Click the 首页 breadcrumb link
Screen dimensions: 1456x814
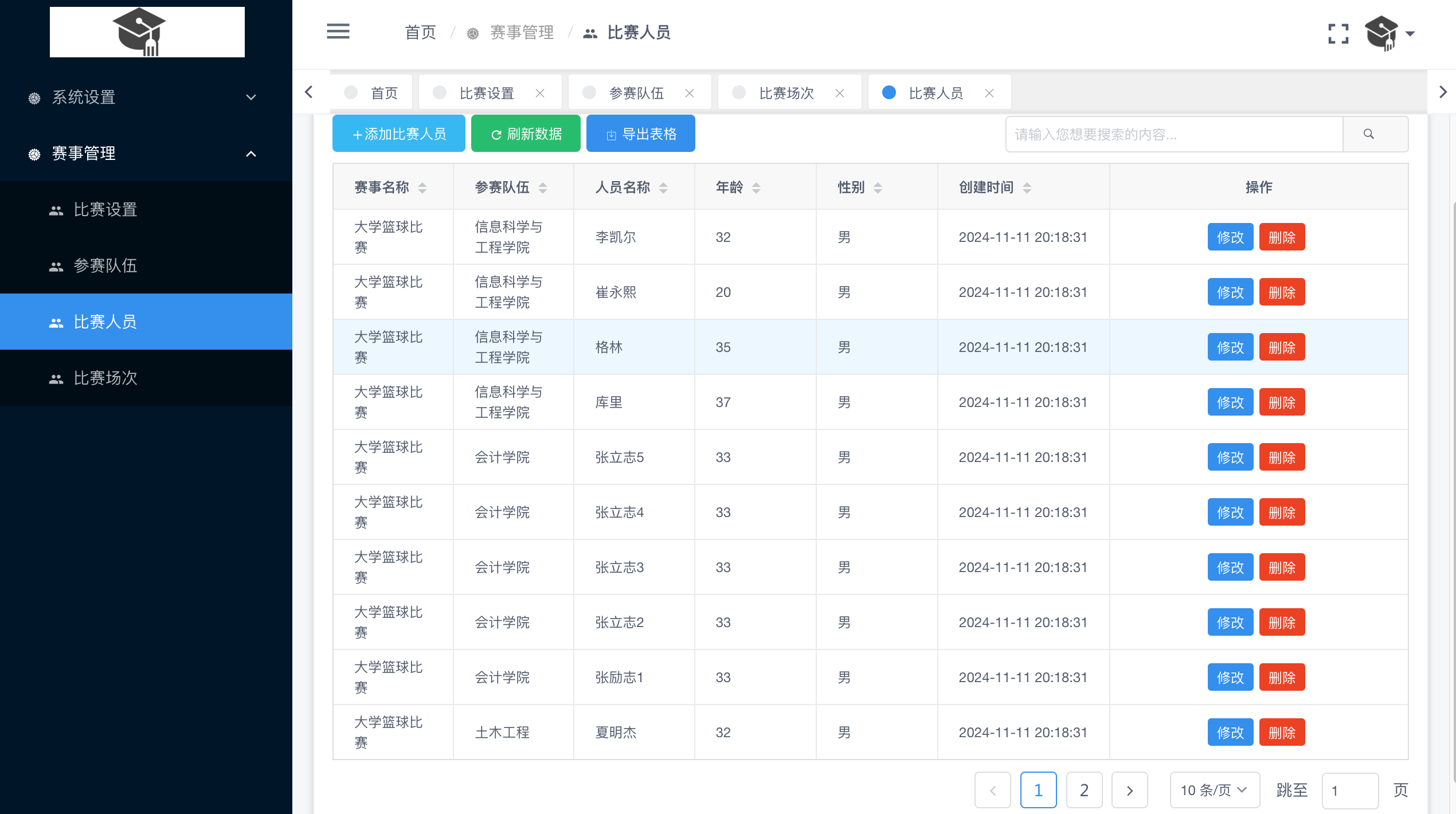tap(420, 33)
